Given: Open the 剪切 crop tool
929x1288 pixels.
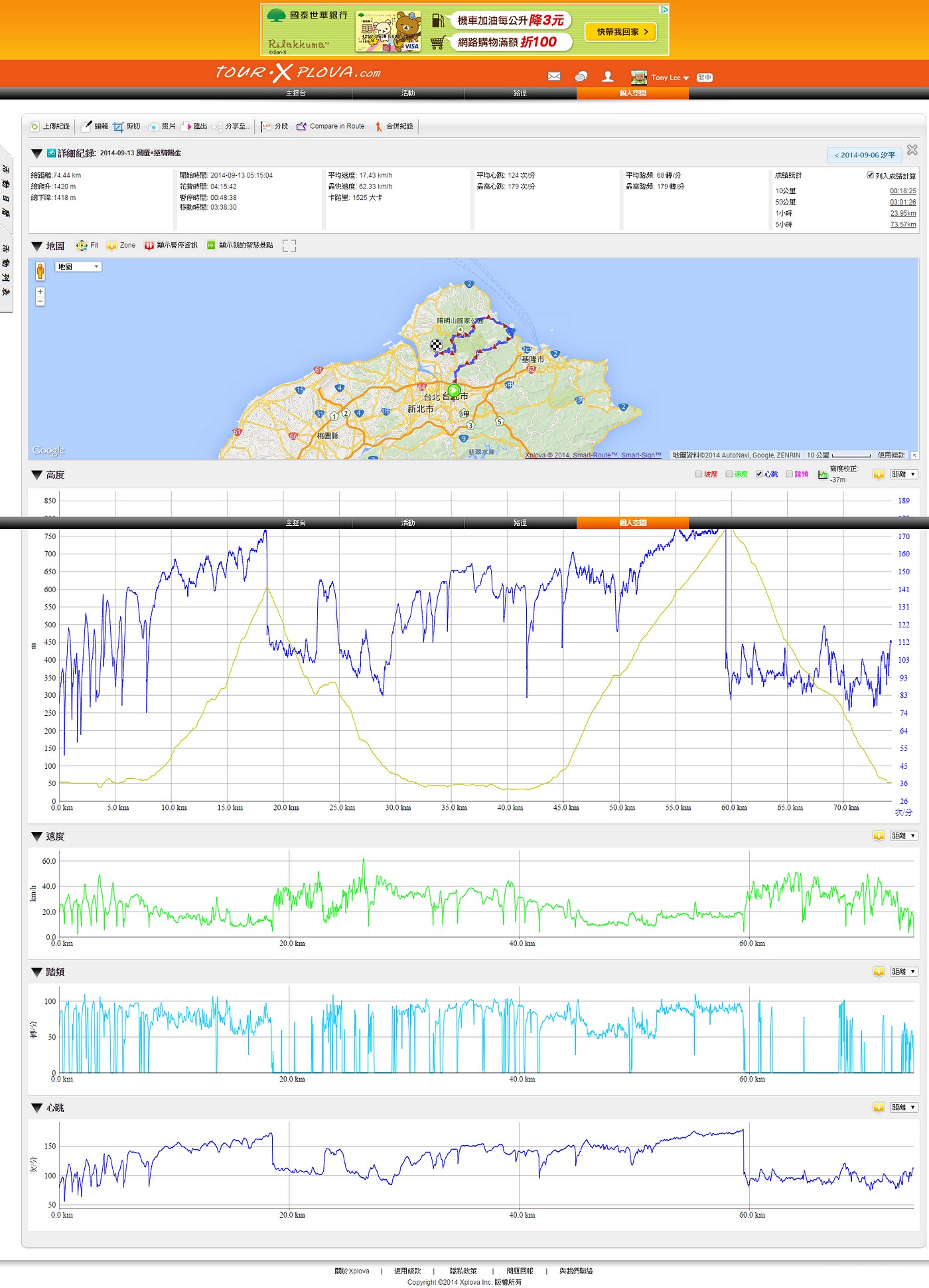Looking at the screenshot, I should [x=119, y=126].
